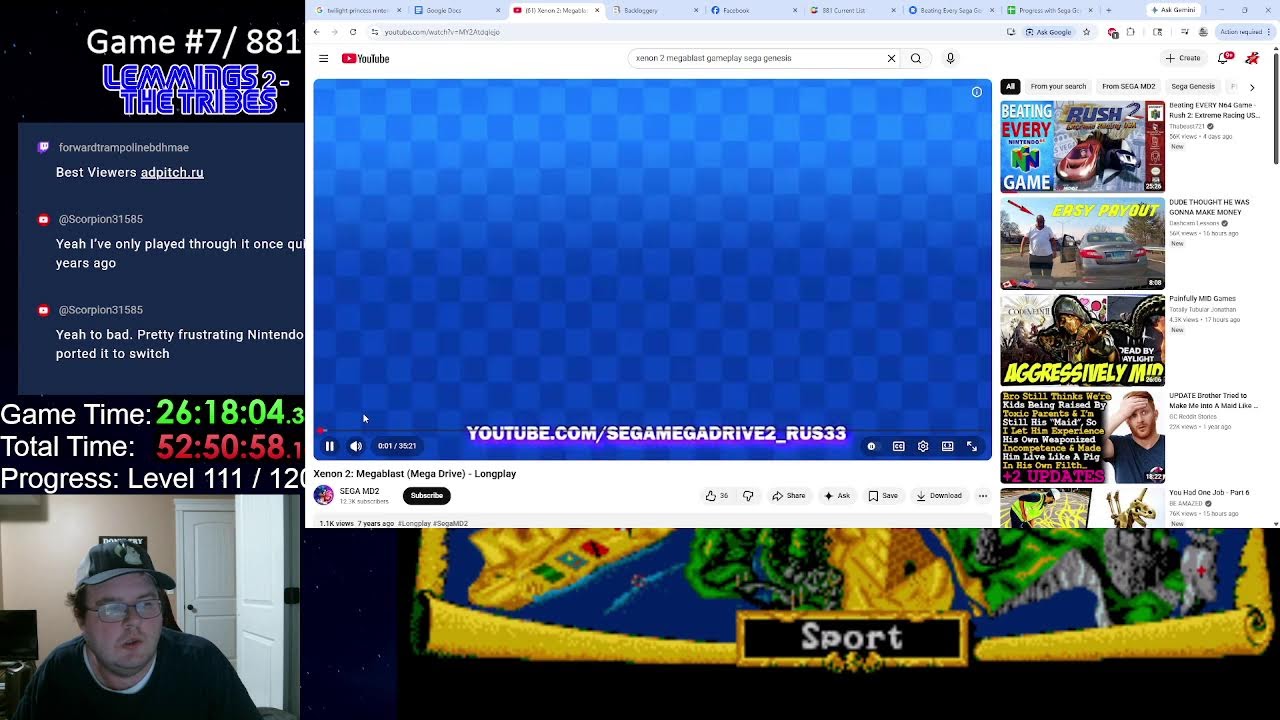Mute the video volume
This screenshot has width=1280, height=720.
click(x=356, y=446)
